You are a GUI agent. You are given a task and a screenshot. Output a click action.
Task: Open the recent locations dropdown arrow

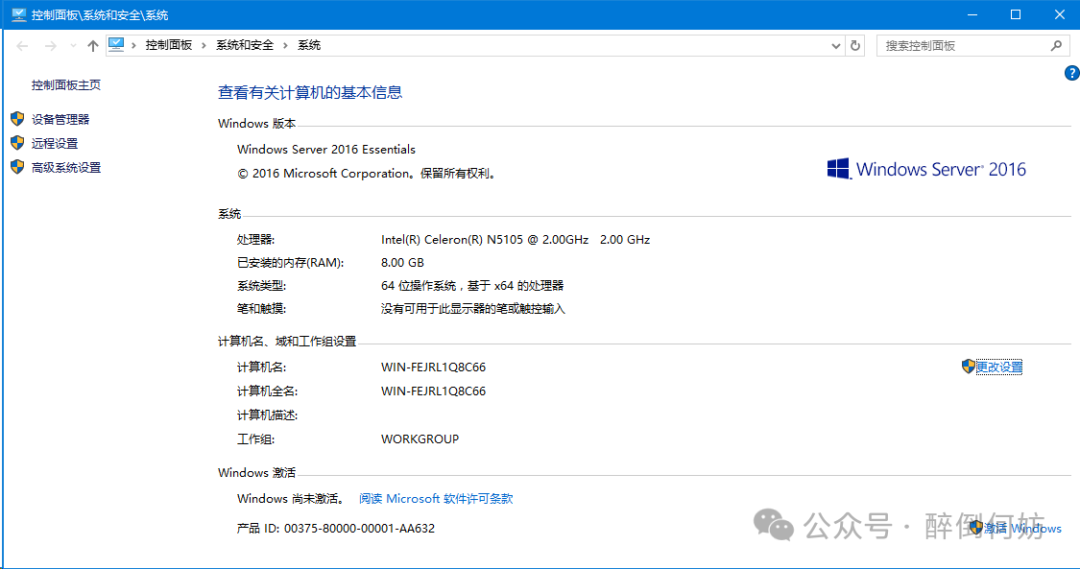click(x=73, y=46)
